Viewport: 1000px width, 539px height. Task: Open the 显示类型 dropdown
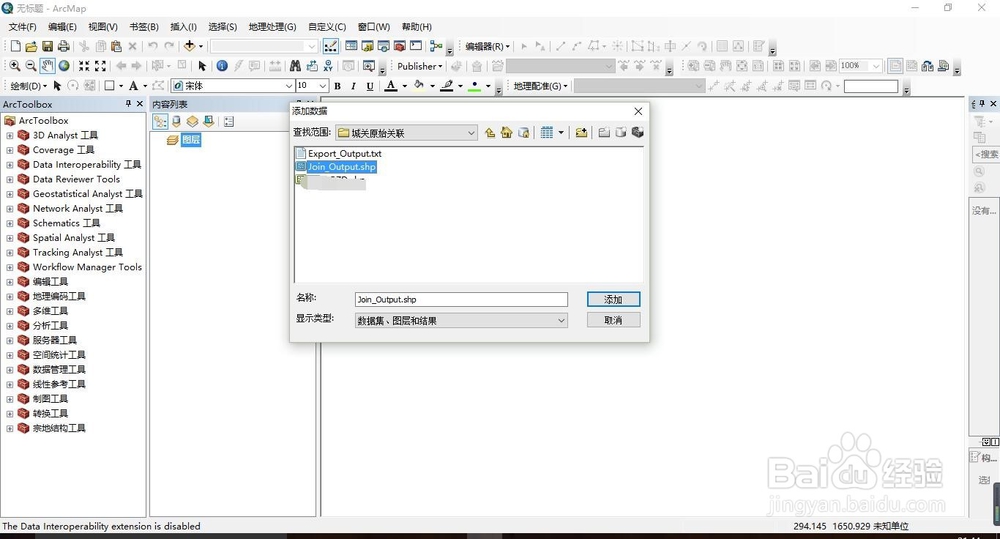coord(561,320)
